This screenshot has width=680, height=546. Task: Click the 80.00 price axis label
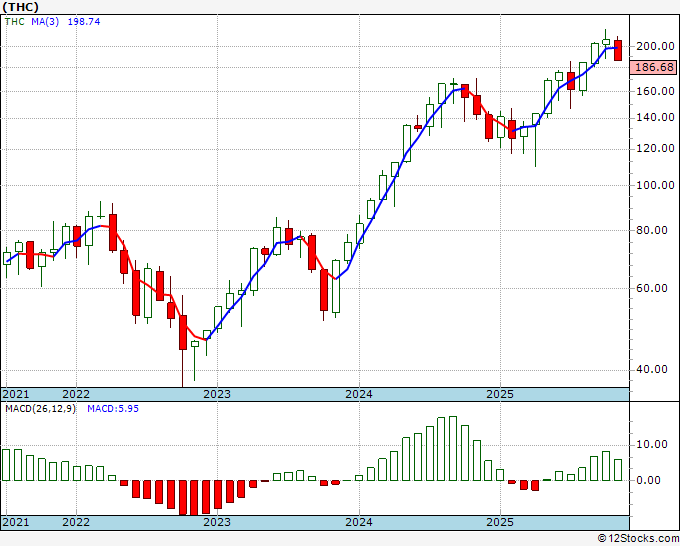click(651, 230)
